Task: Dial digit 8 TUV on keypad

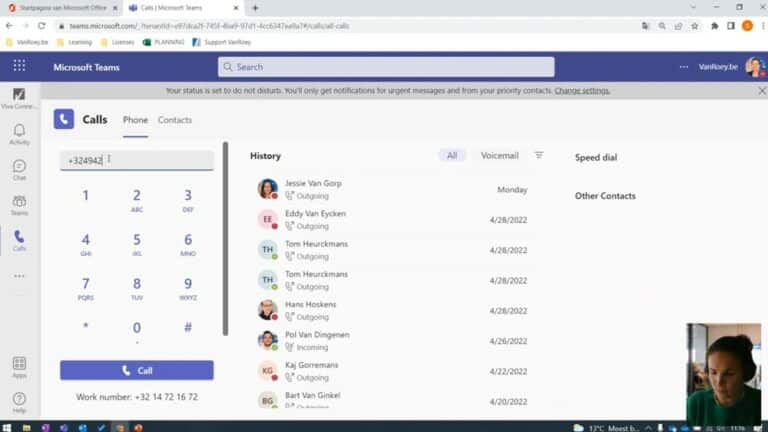Action: [x=137, y=288]
